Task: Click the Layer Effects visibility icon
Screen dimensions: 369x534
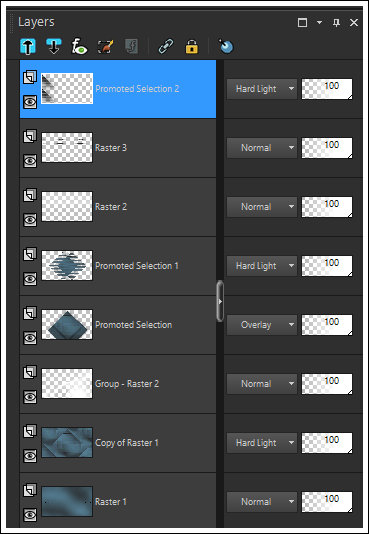Action: (79, 46)
